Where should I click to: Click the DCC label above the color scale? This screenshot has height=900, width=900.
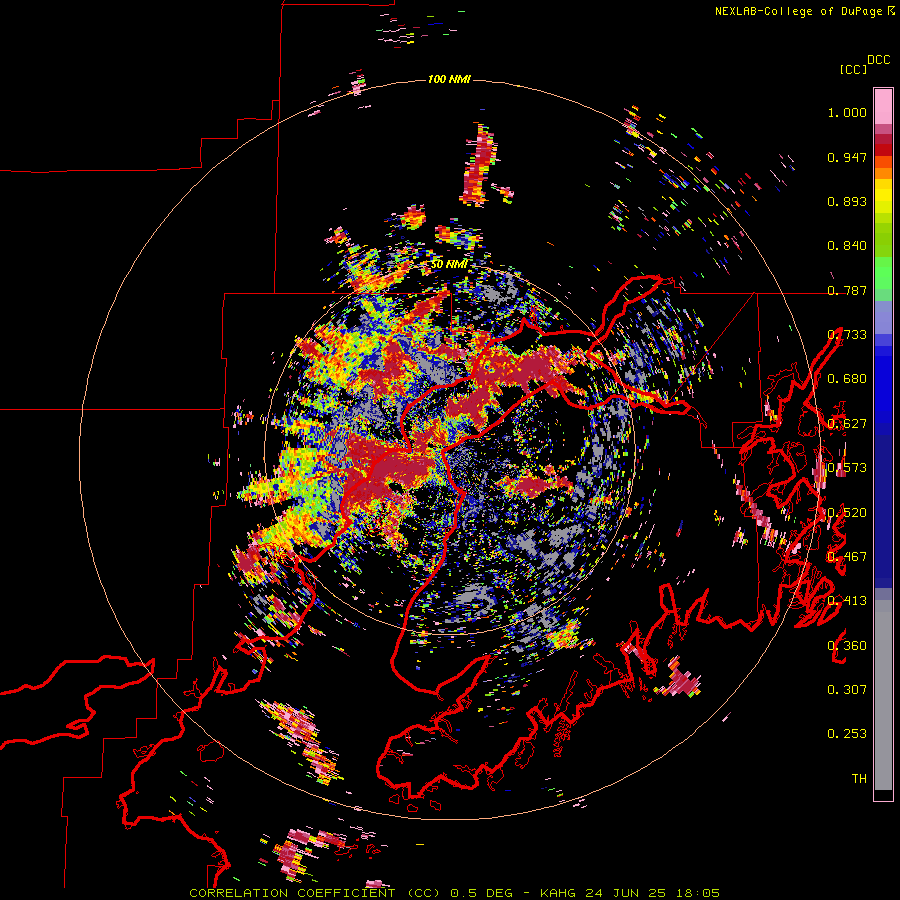pos(878,60)
